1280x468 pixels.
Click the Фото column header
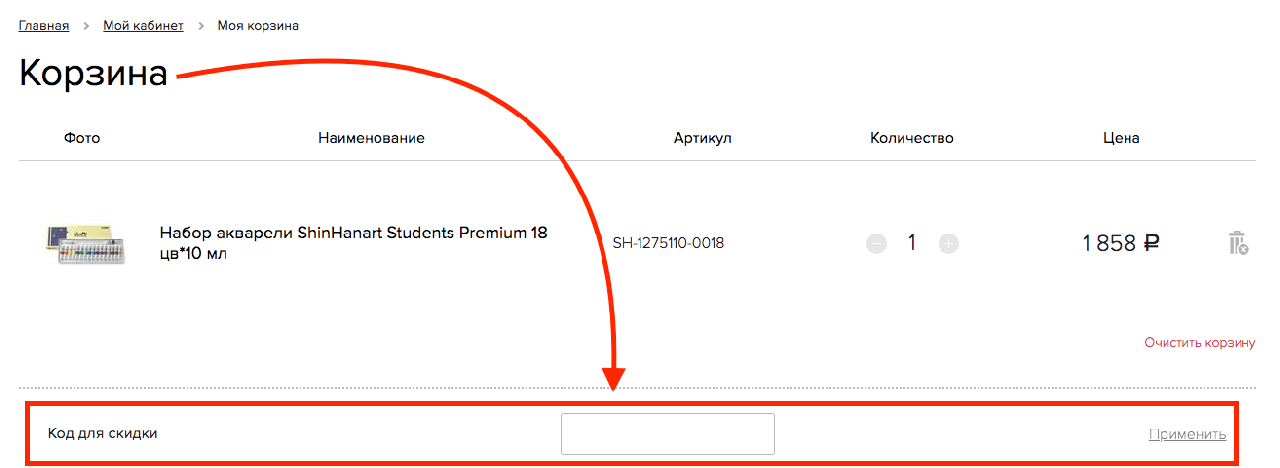click(x=82, y=138)
